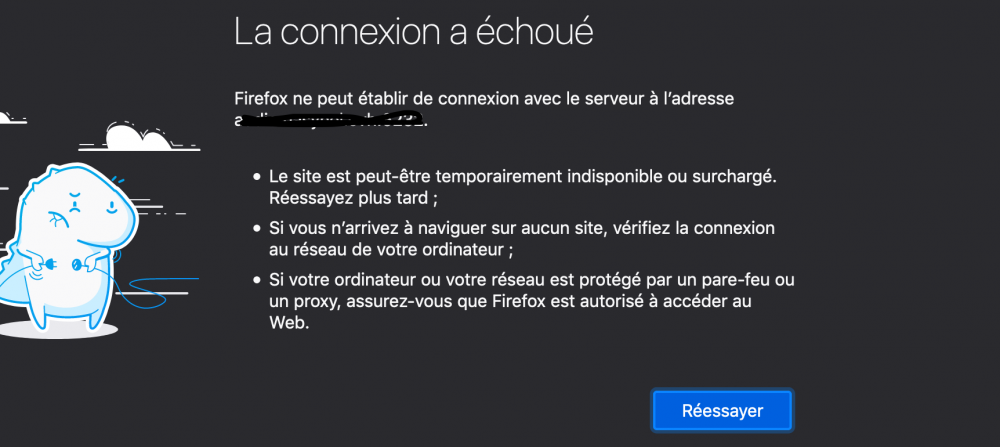Click the bullet dot before 'Si vous n'arrivez'
This screenshot has height=447, width=1000.
pos(257,230)
